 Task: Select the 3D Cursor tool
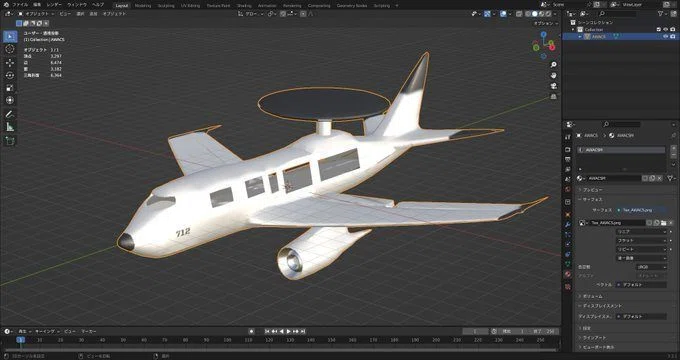coord(10,49)
